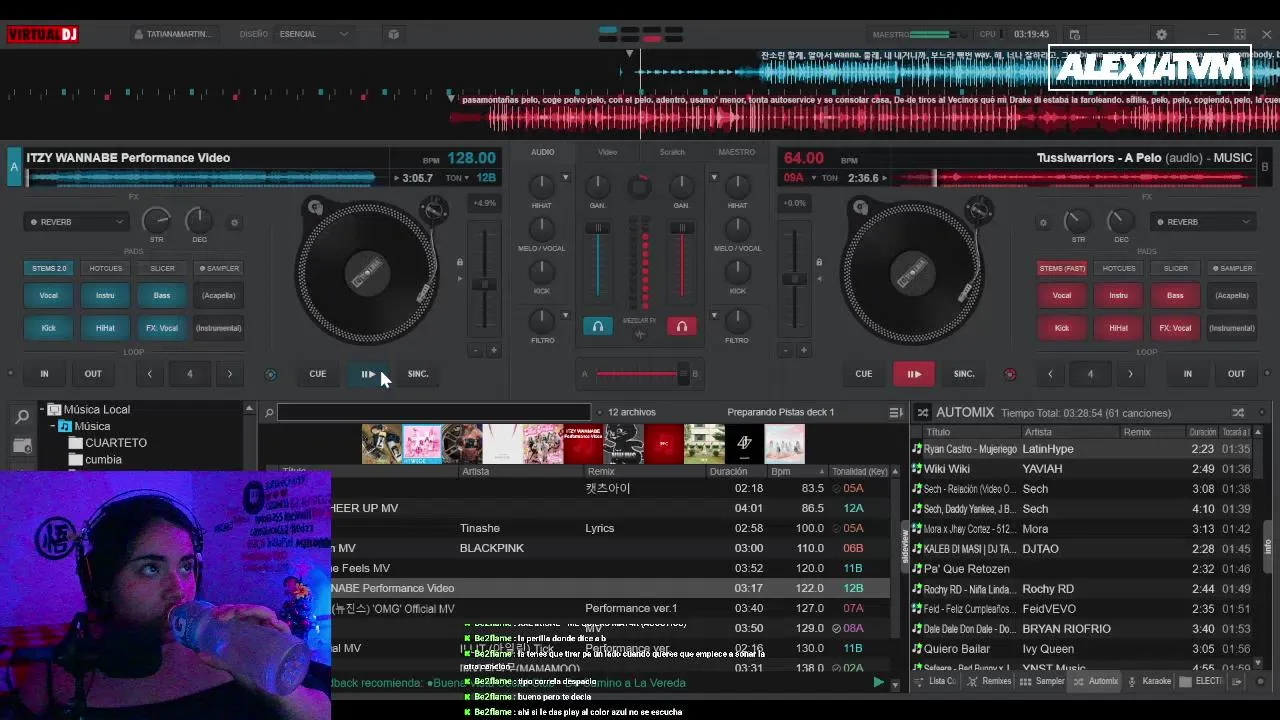Image resolution: width=1280 pixels, height=720 pixels.
Task: Toggle deck B FX: Vocal stem pad
Action: click(1175, 328)
